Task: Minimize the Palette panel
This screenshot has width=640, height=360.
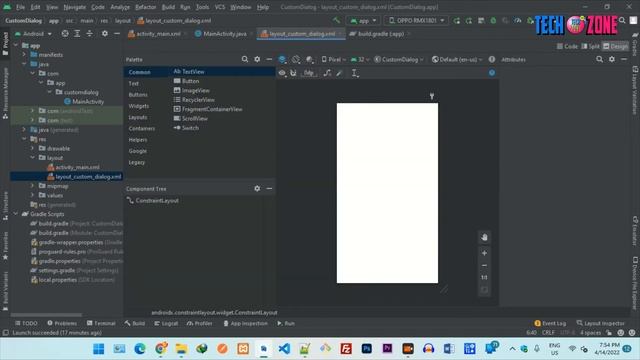Action: [269, 59]
